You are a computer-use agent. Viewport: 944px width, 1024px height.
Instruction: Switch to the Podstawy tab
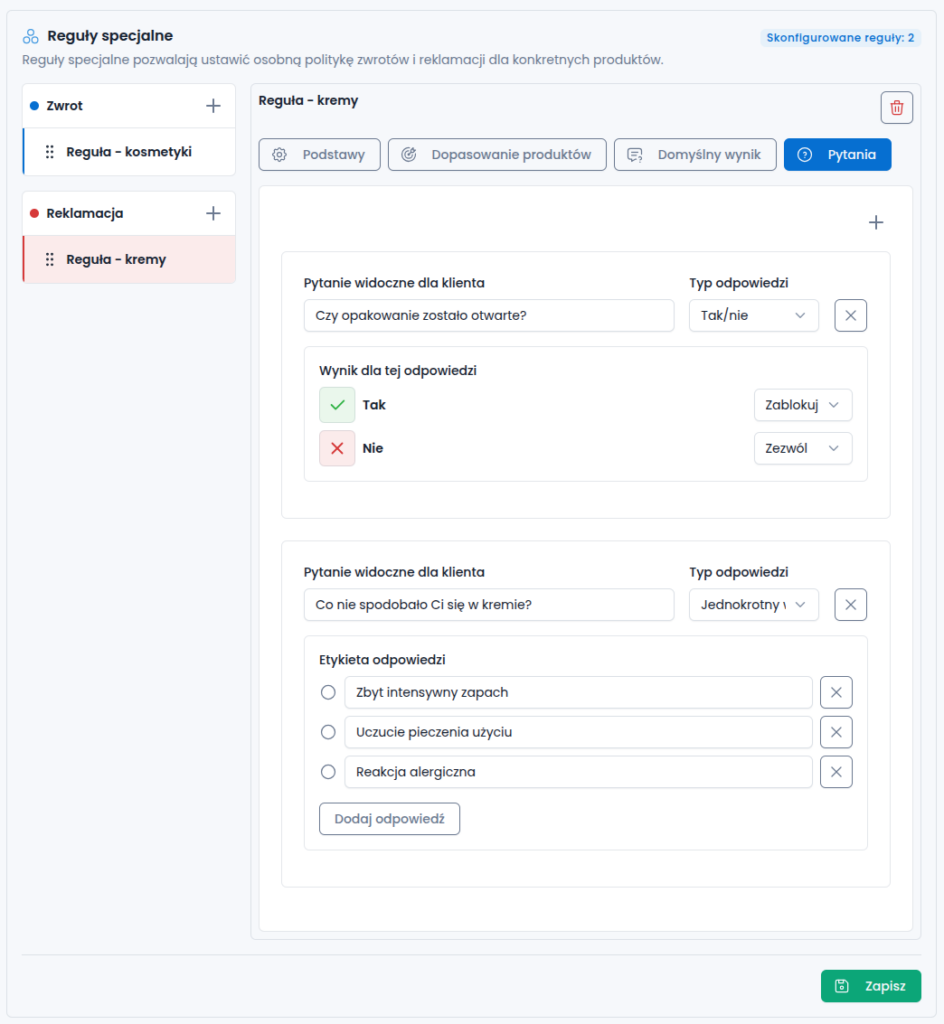(319, 155)
